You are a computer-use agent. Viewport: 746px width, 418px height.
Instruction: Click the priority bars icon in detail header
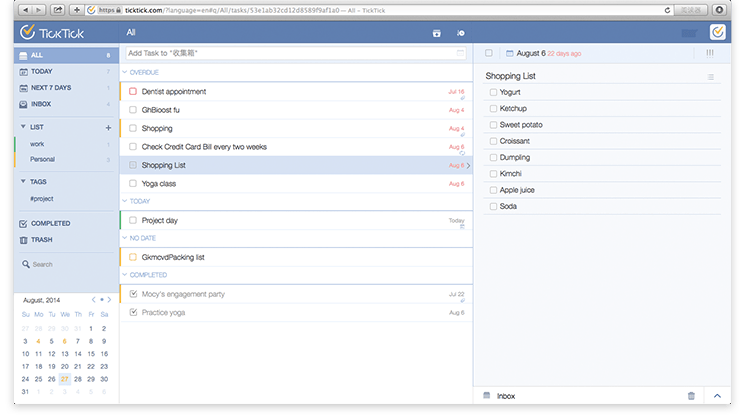click(710, 53)
